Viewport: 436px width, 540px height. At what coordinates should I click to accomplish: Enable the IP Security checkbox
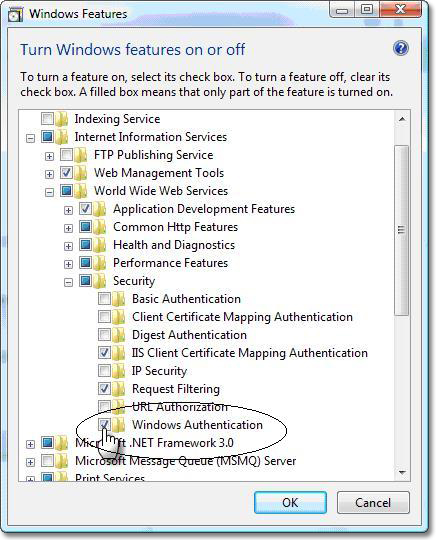pyautogui.click(x=104, y=371)
